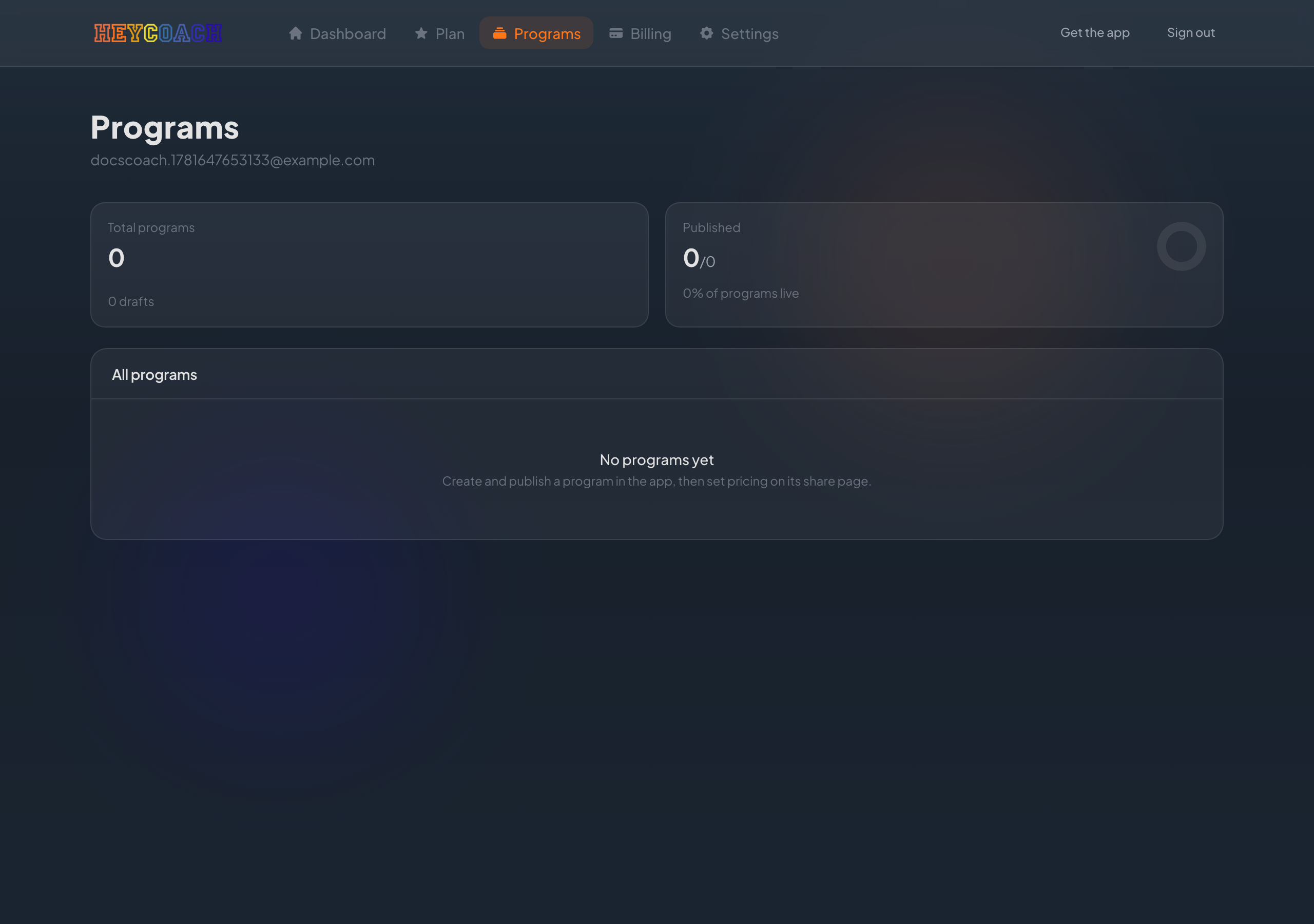Click the Get the app link
This screenshot has height=924, width=1314.
click(1095, 33)
